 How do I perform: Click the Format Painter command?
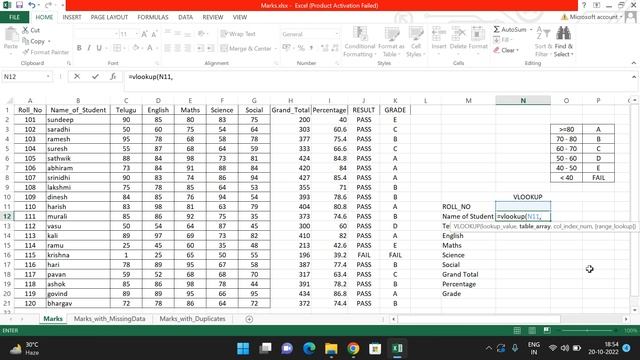coord(45,52)
